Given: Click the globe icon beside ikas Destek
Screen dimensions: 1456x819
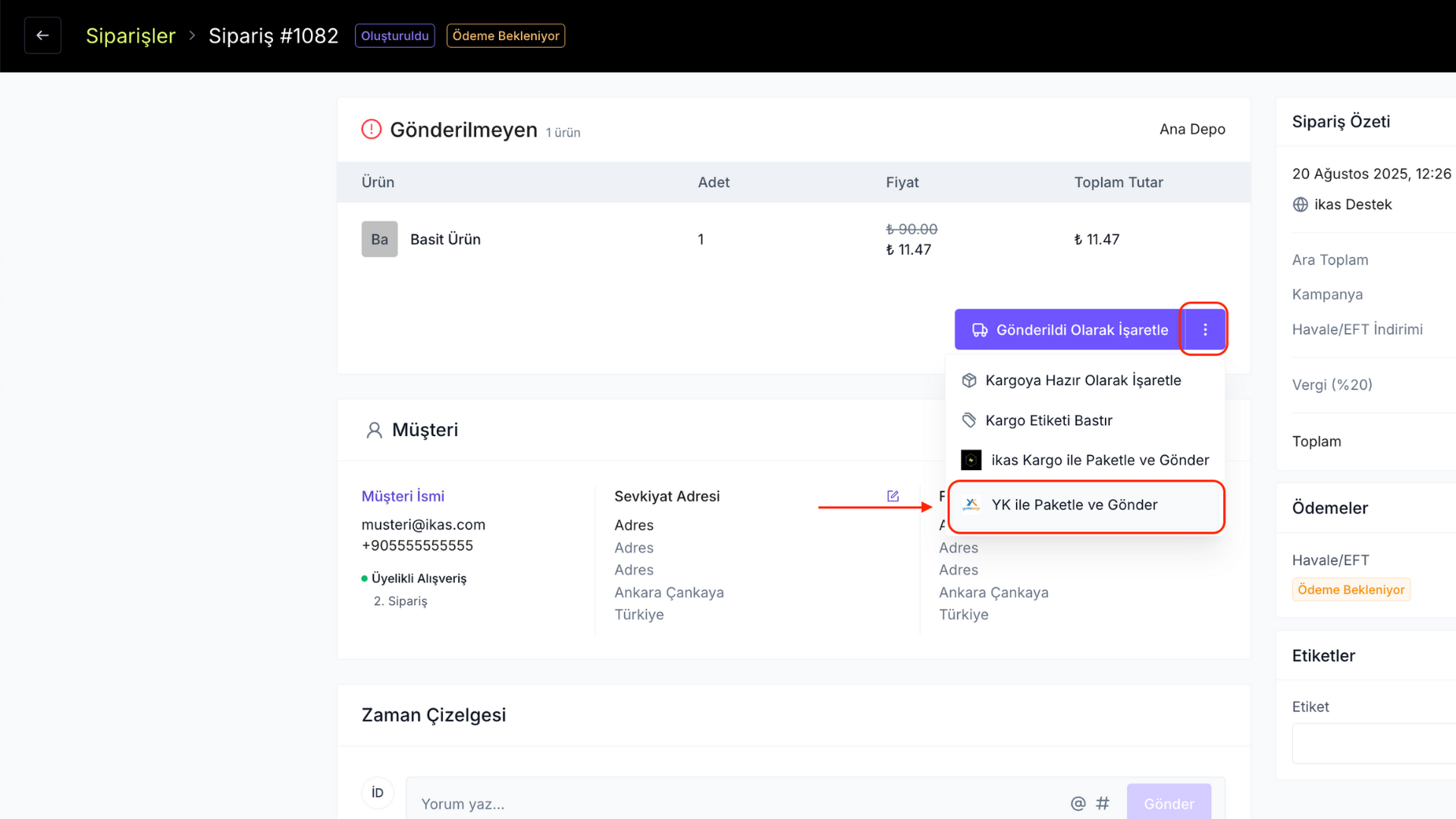Looking at the screenshot, I should coord(1300,205).
